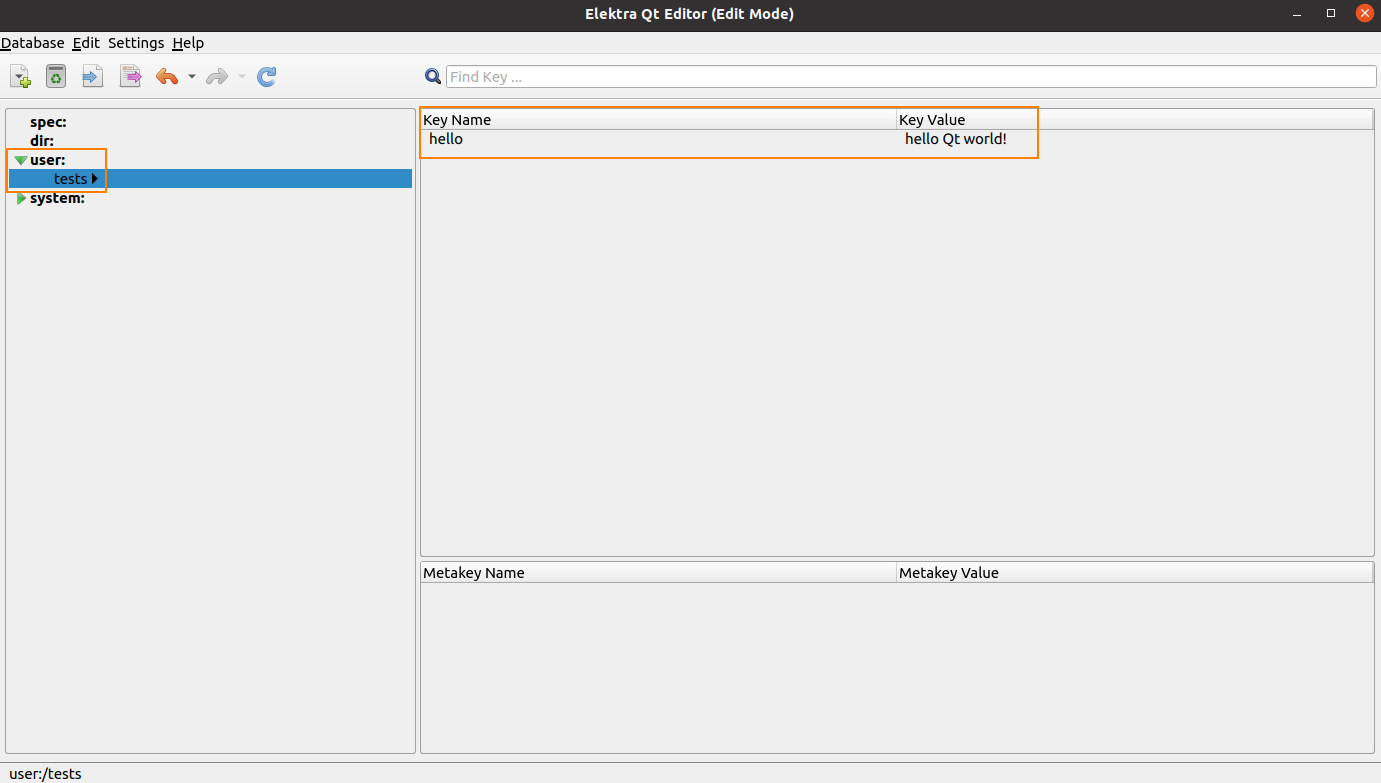Click the orange Undo arrow

(x=167, y=76)
